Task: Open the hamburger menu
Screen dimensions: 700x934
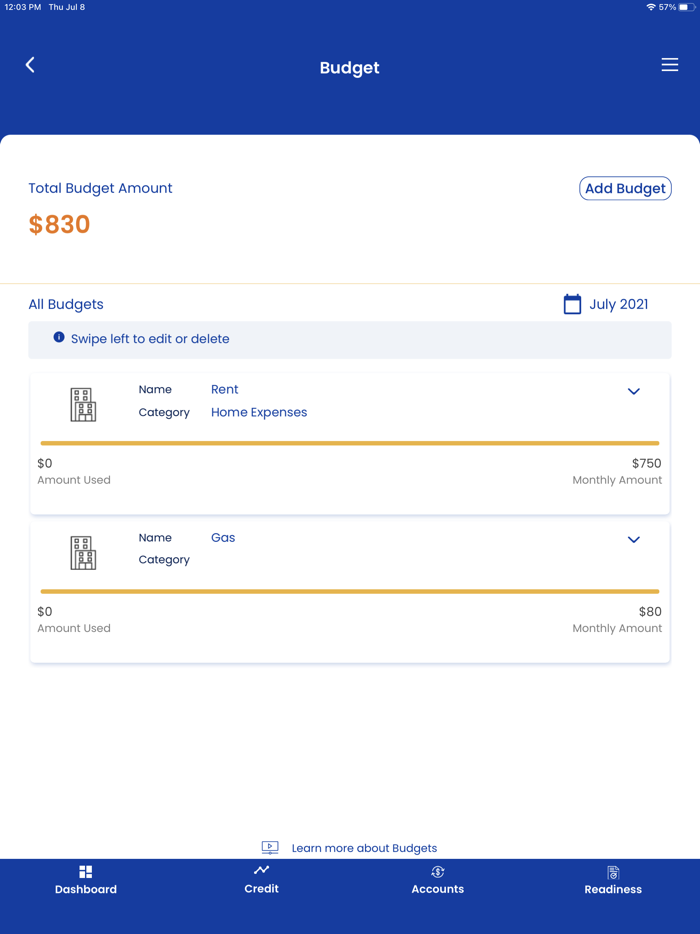Action: [x=669, y=65]
